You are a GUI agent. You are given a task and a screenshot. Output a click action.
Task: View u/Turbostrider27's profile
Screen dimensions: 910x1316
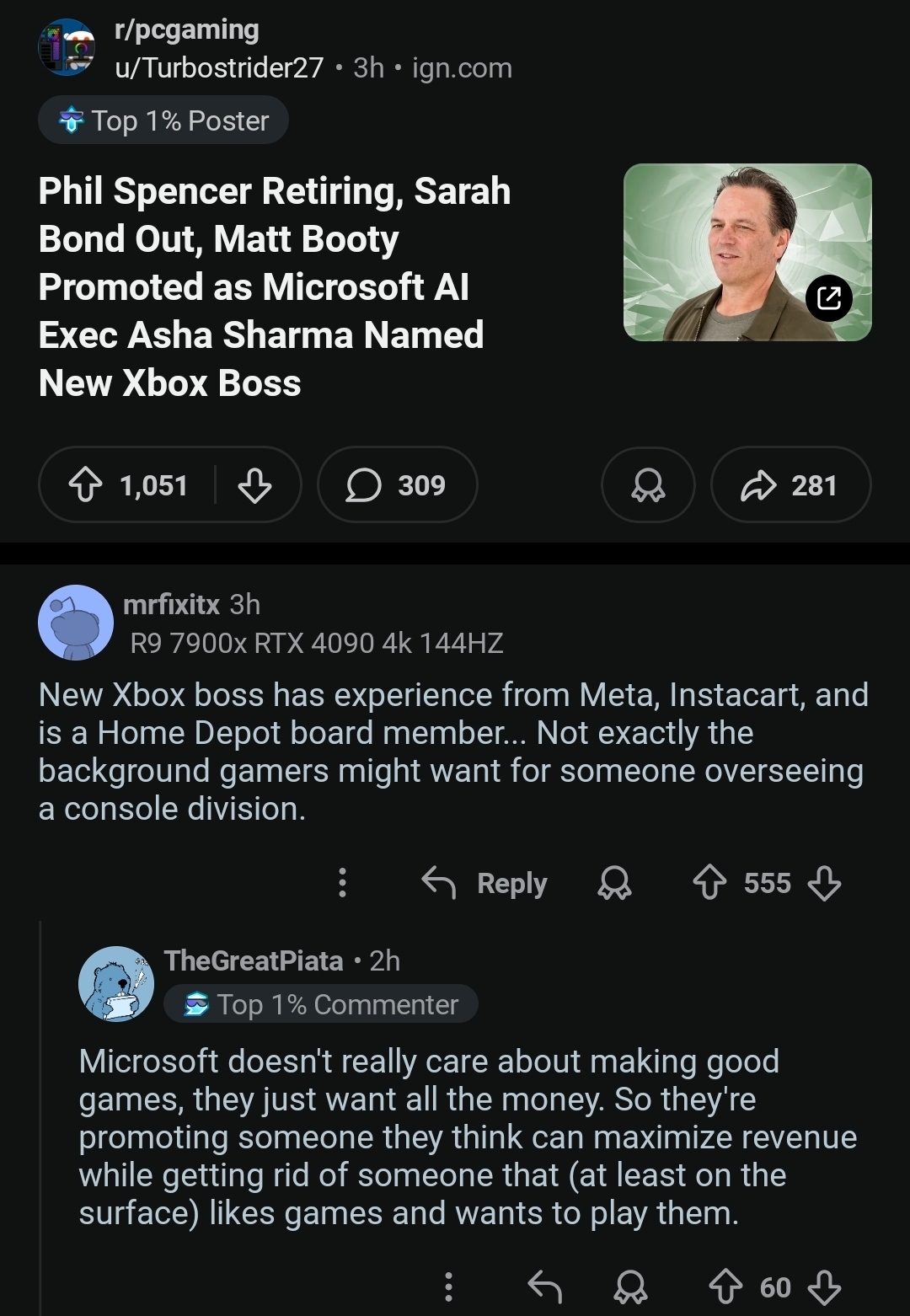[217, 69]
